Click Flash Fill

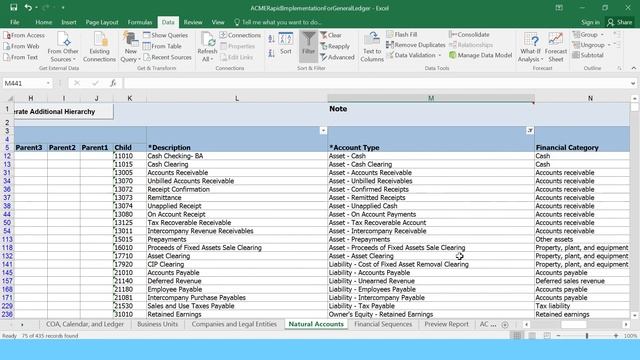pos(402,35)
